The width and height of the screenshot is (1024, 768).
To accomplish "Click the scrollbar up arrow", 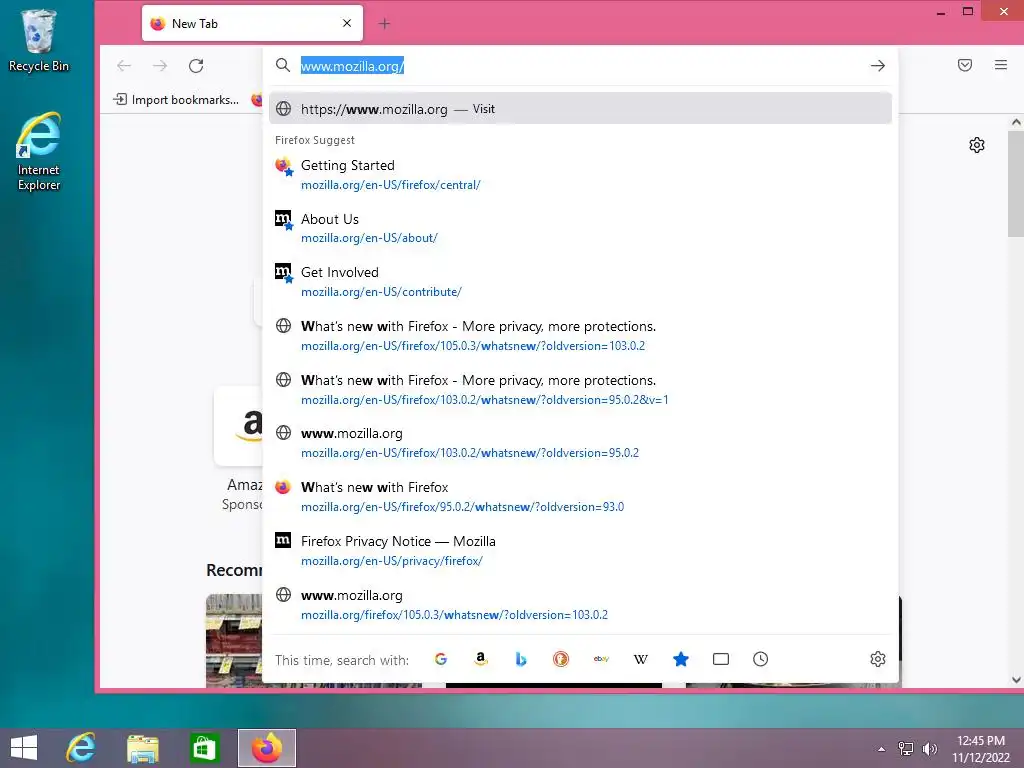I will pyautogui.click(x=1016, y=122).
